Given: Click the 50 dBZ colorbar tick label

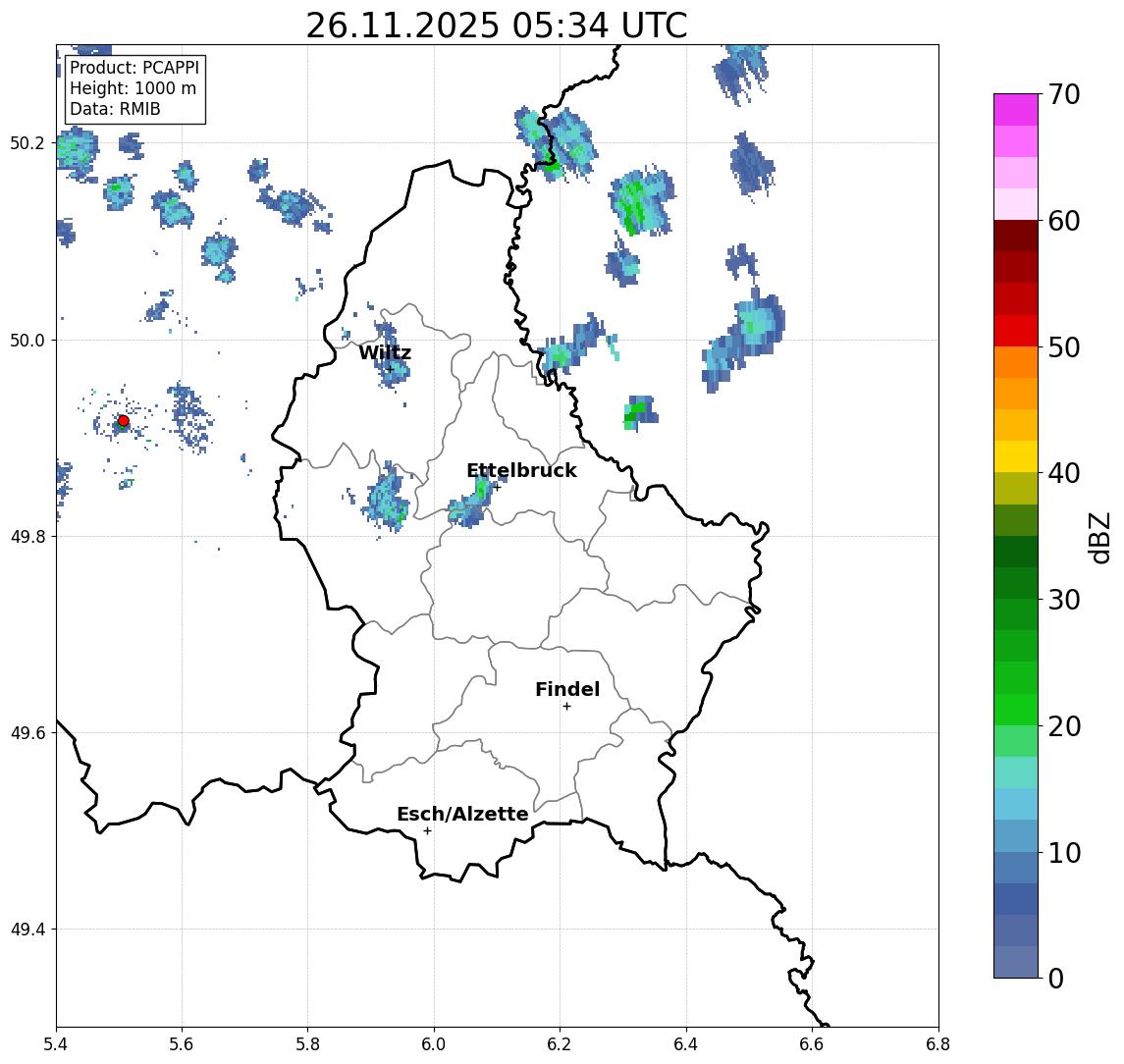Looking at the screenshot, I should tap(1064, 347).
